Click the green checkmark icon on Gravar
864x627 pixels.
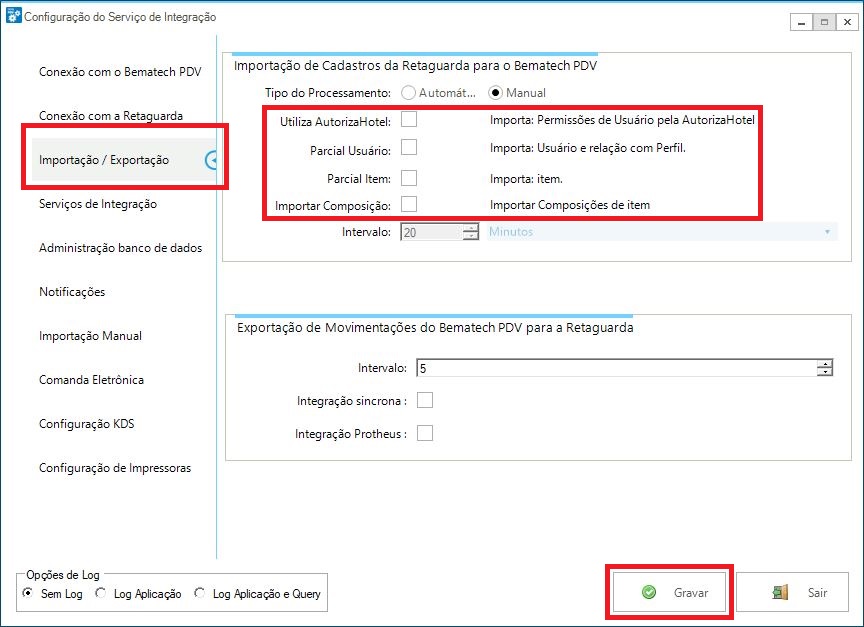click(649, 592)
